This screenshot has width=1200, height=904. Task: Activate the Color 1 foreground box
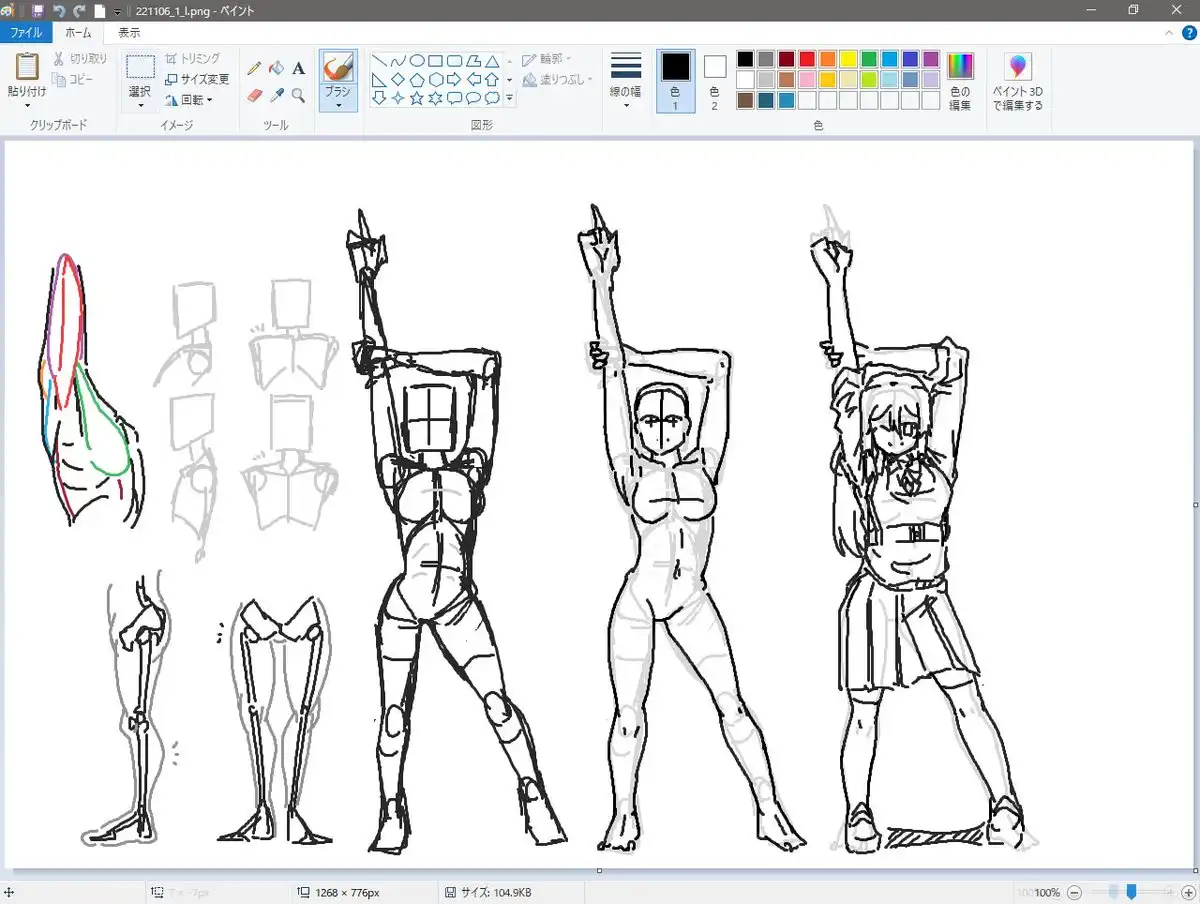pos(675,68)
